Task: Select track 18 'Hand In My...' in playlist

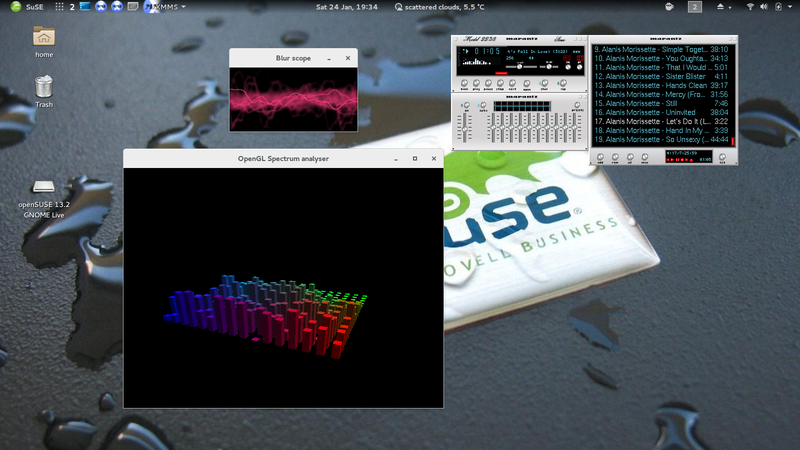Action: point(661,130)
